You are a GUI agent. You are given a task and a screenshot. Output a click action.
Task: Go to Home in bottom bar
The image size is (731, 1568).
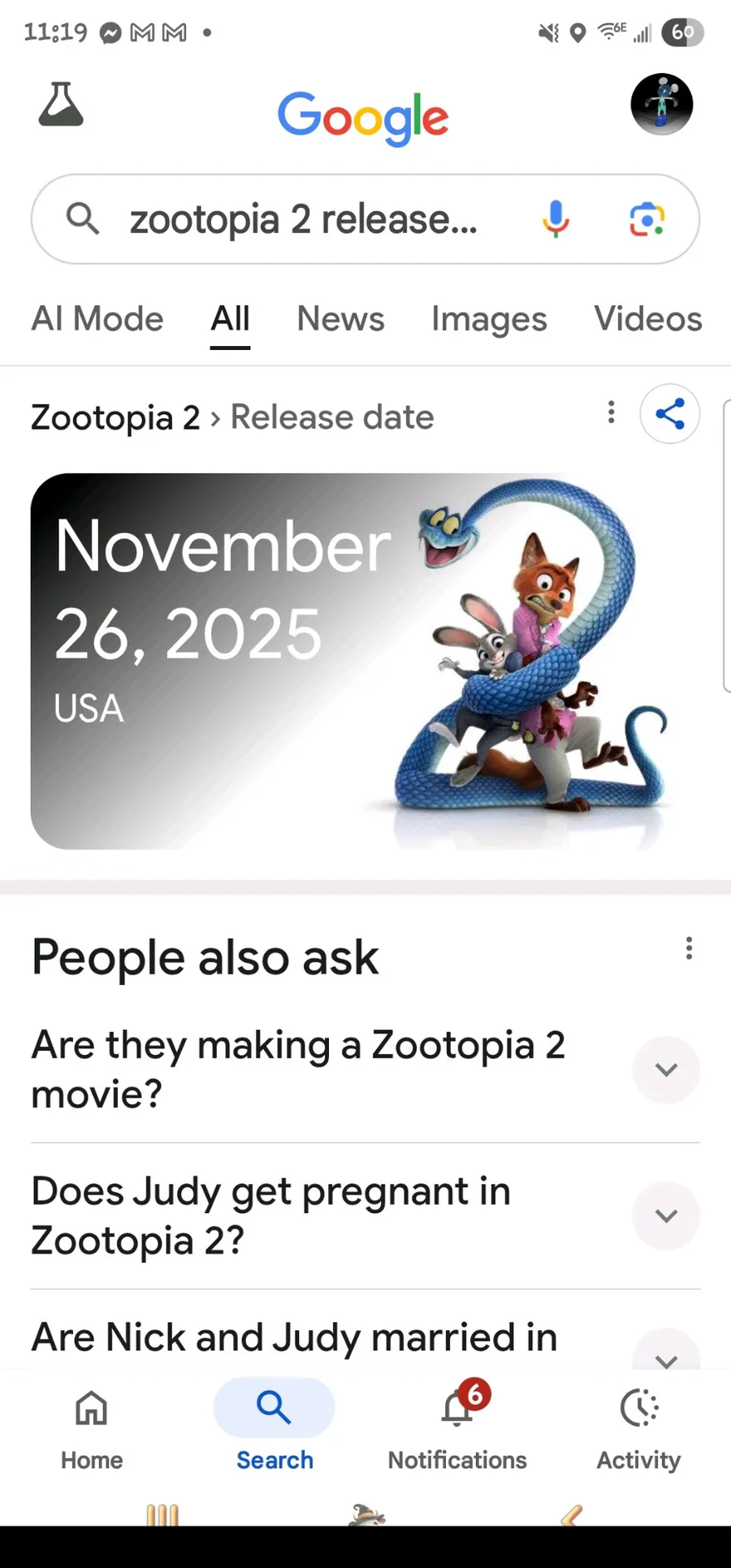pyautogui.click(x=92, y=1424)
